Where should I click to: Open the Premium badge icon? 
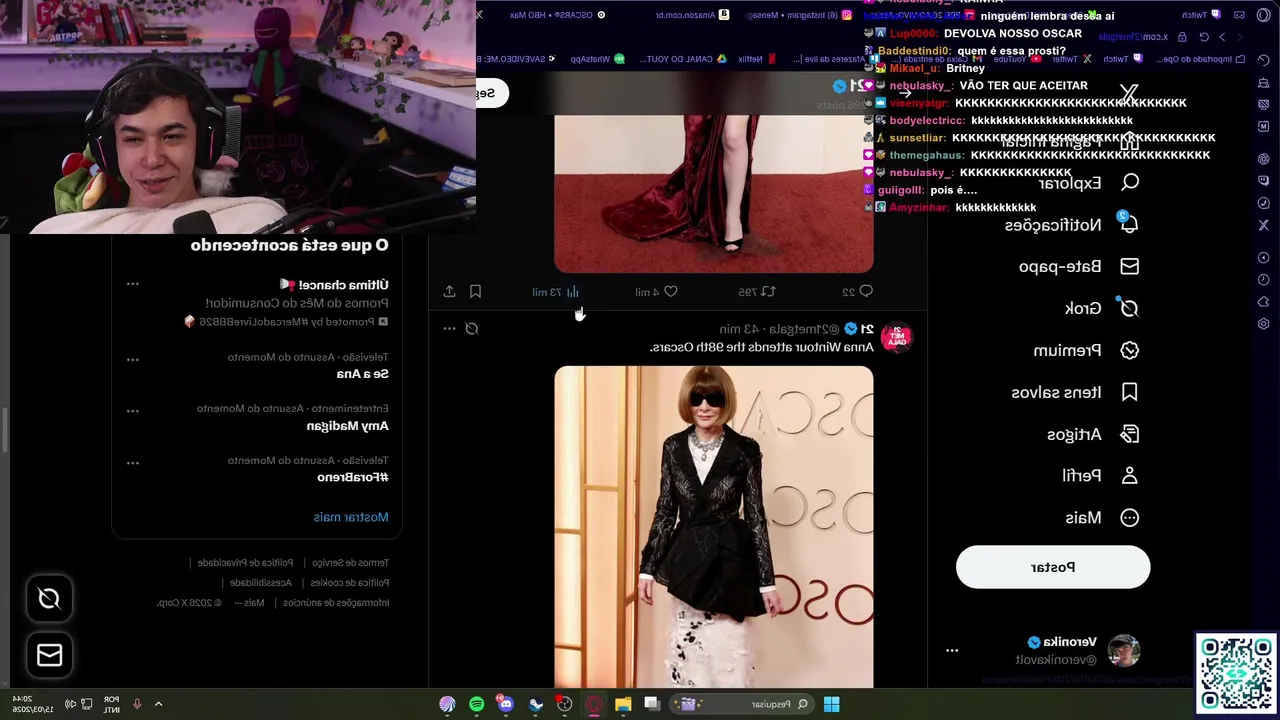click(x=1130, y=350)
